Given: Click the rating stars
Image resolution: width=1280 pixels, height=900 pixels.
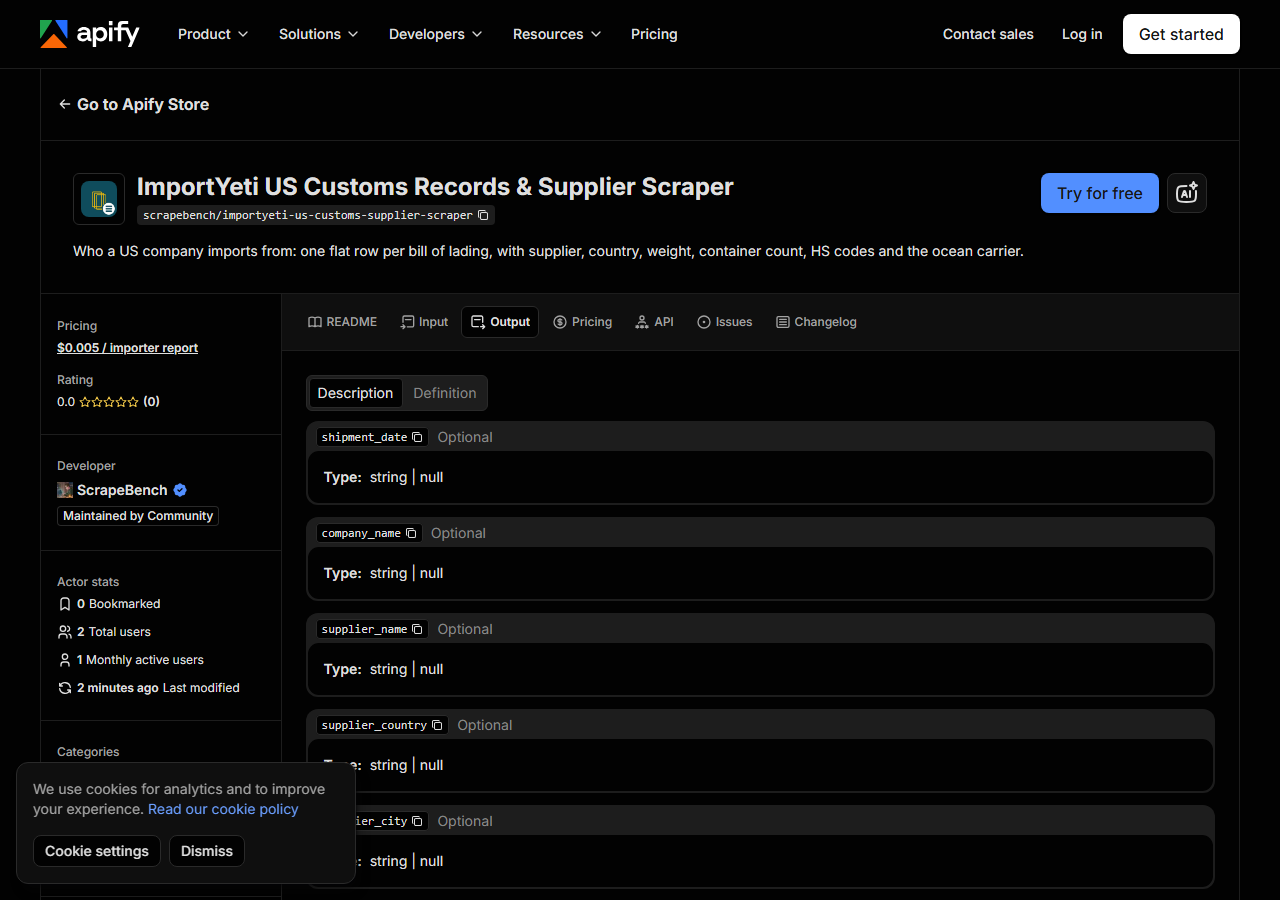Looking at the screenshot, I should pos(109,402).
